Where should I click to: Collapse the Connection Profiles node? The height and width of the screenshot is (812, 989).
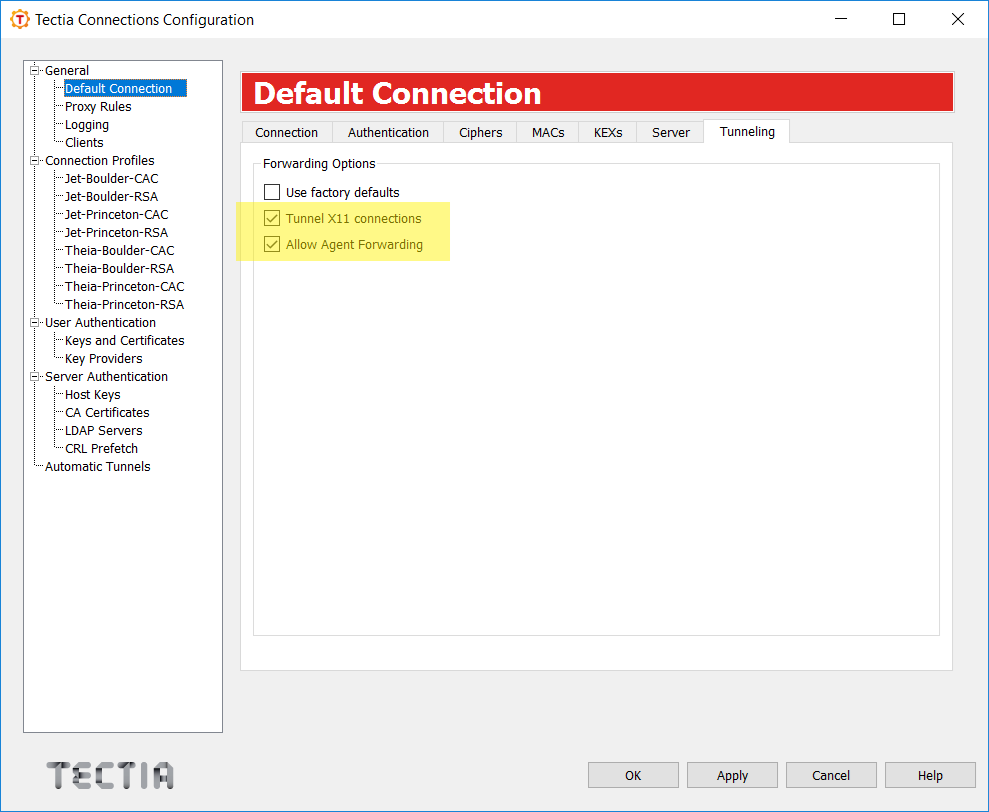point(35,160)
